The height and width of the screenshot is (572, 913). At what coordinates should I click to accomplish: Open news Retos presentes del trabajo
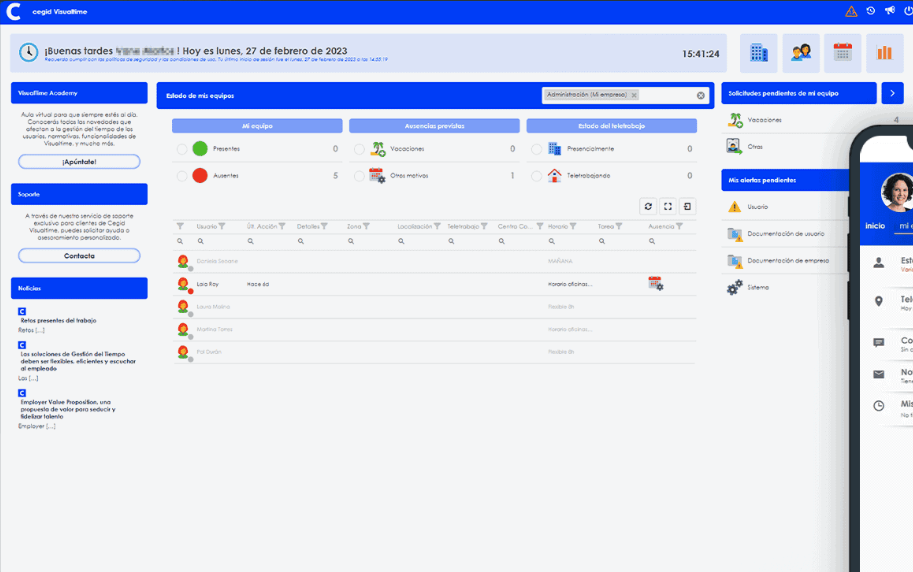pos(58,320)
